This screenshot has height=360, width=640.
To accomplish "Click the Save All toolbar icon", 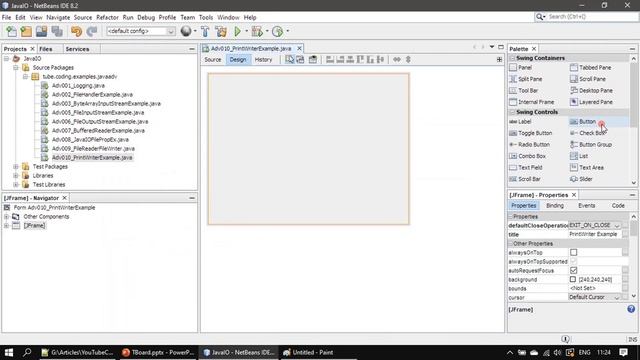I will point(57,31).
